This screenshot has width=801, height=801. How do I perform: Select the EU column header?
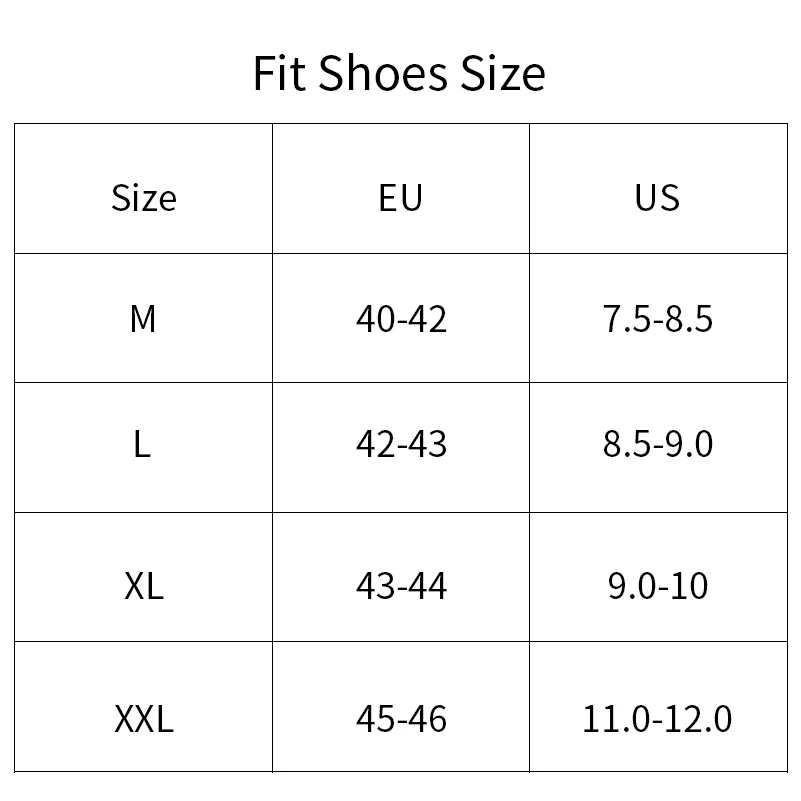(x=401, y=197)
